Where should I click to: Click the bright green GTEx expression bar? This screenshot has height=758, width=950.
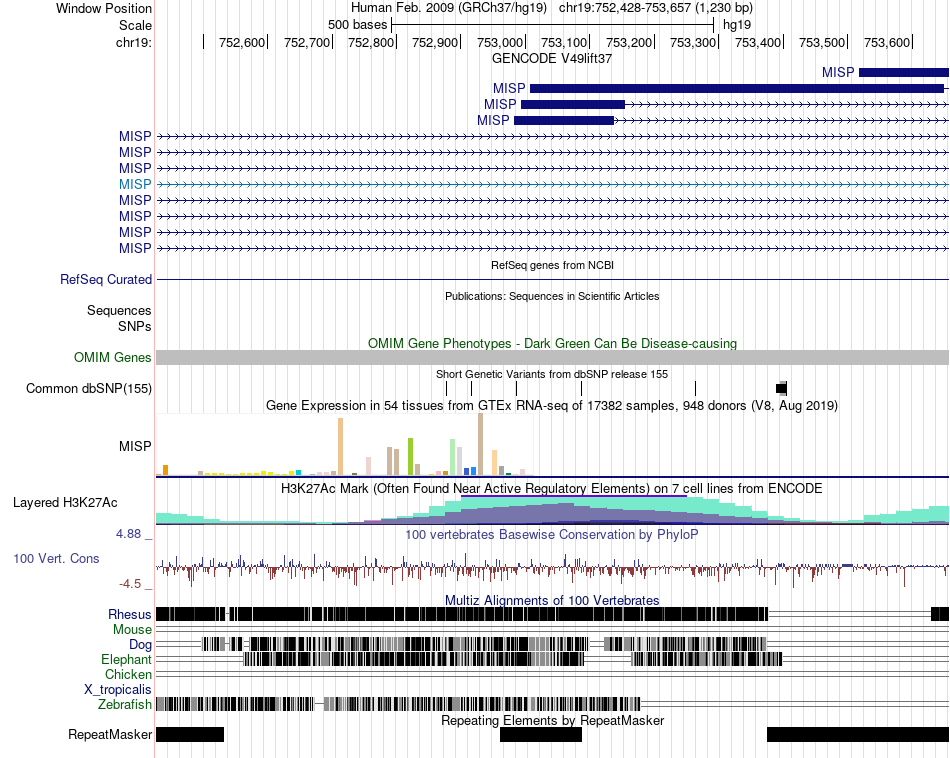[x=410, y=456]
